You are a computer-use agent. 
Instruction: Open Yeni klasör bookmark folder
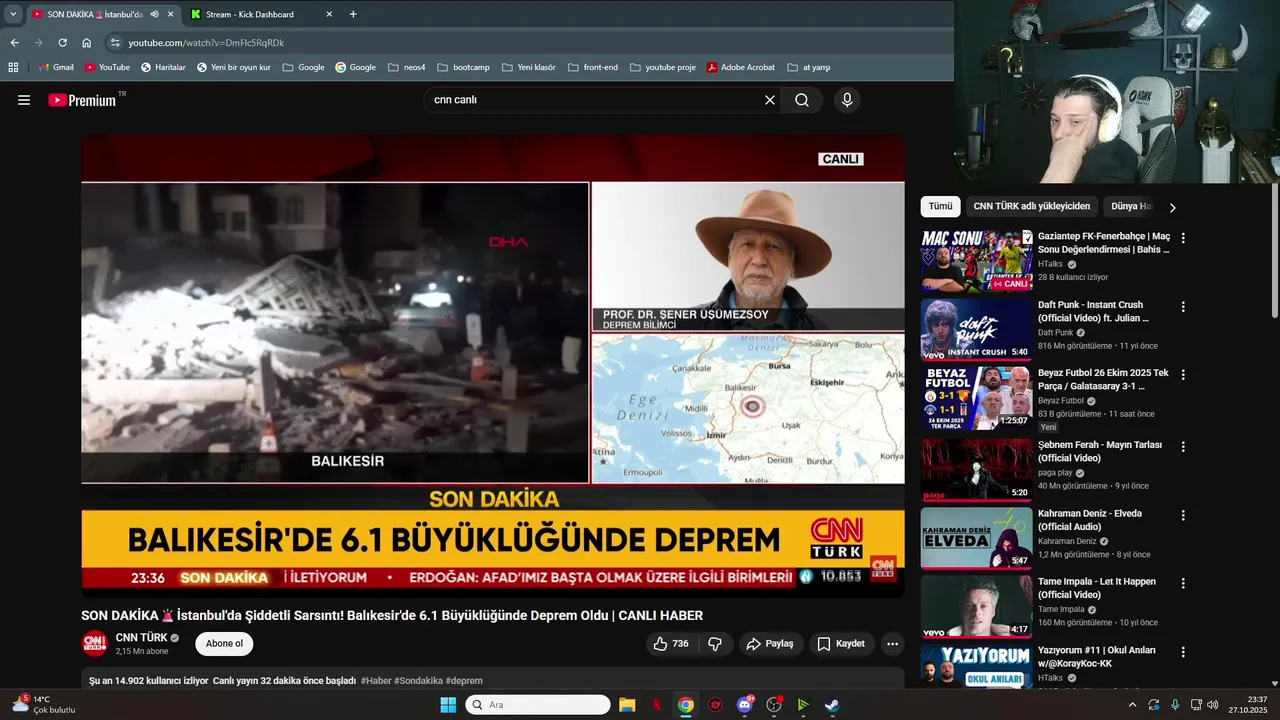pyautogui.click(x=528, y=67)
